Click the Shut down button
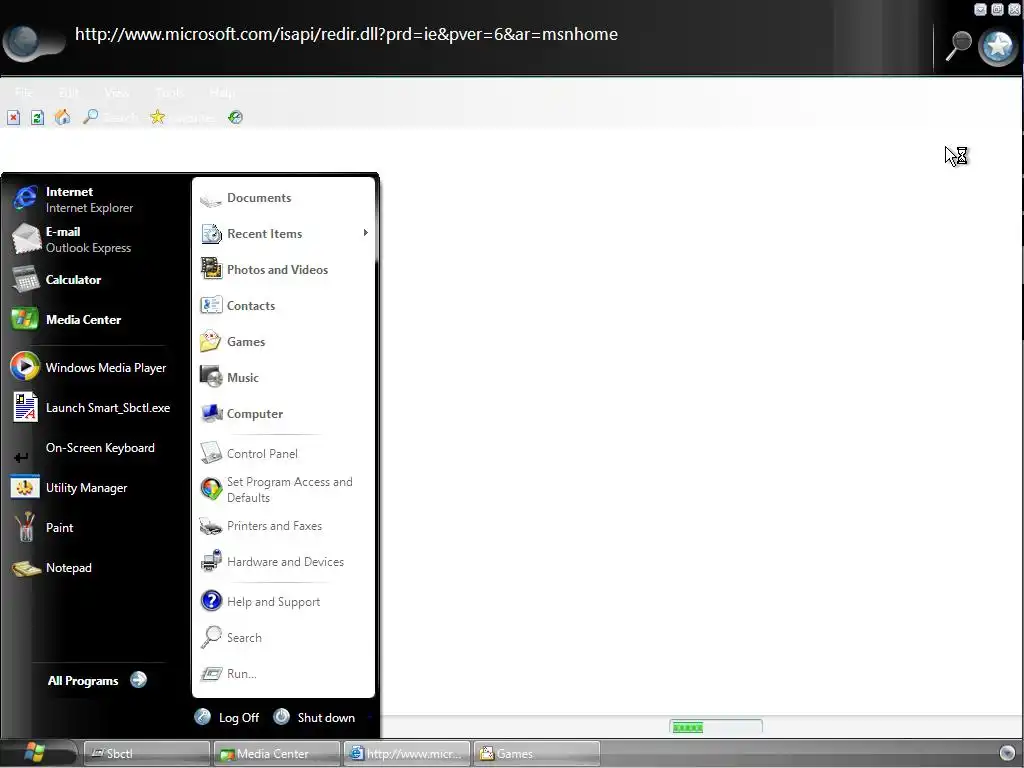Screen dimensions: 1024x768 click(x=314, y=717)
